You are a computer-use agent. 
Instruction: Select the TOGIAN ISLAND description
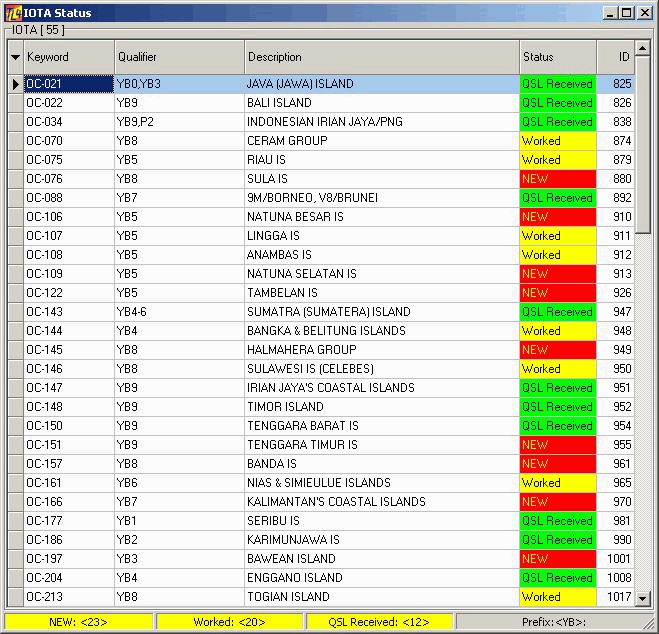[x=382, y=597]
